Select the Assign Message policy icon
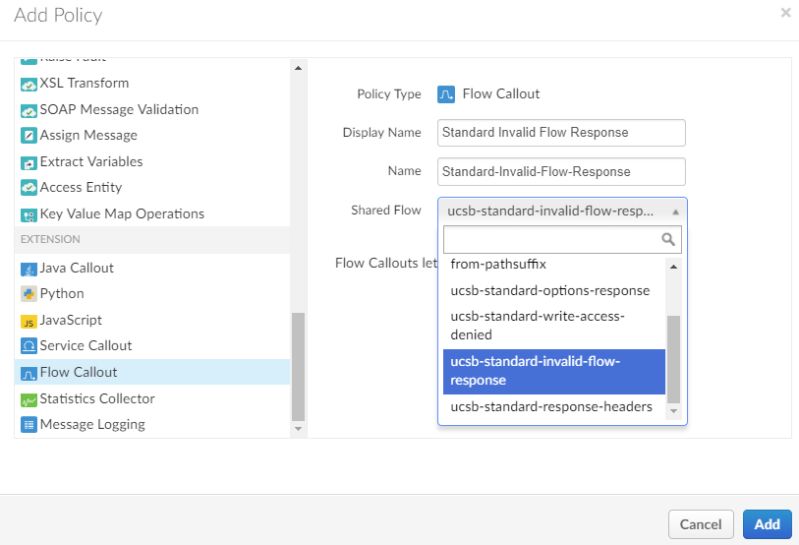Image resolution: width=799 pixels, height=545 pixels. pos(27,135)
